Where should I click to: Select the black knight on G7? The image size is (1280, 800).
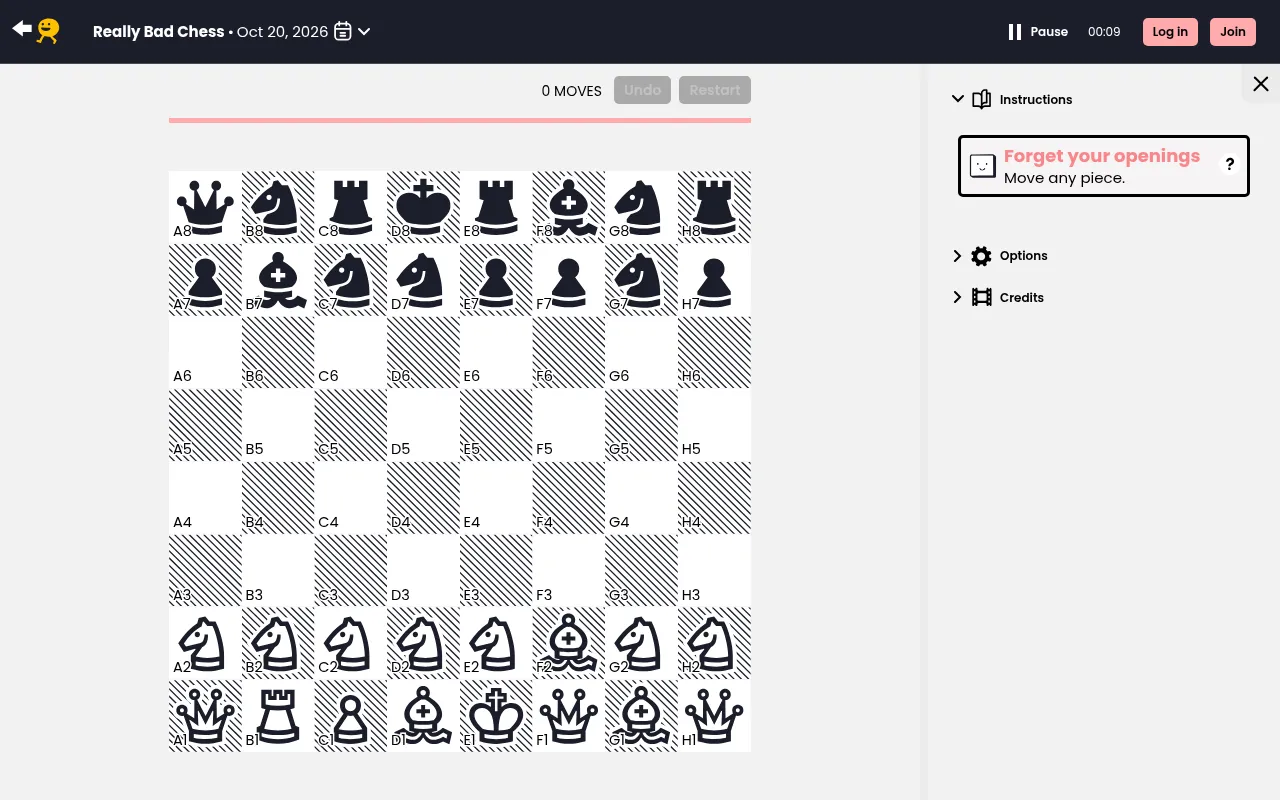pyautogui.click(x=641, y=280)
